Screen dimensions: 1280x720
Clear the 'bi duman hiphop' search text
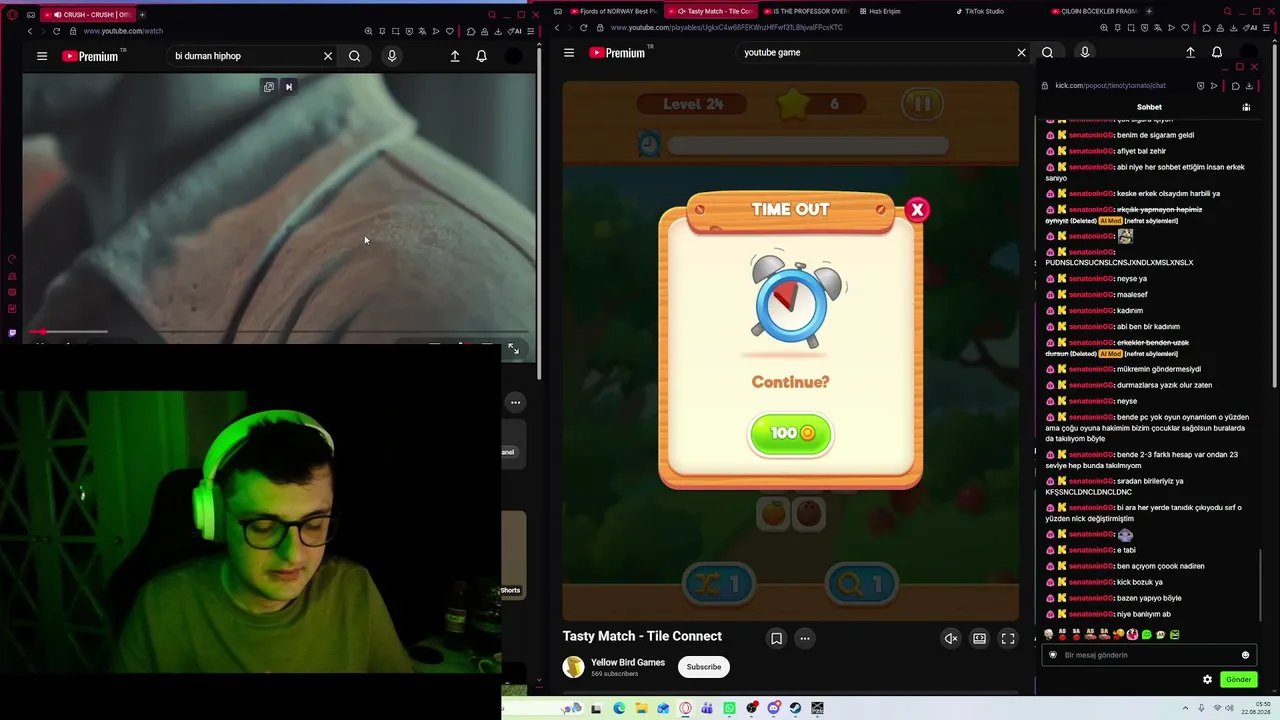click(x=328, y=56)
